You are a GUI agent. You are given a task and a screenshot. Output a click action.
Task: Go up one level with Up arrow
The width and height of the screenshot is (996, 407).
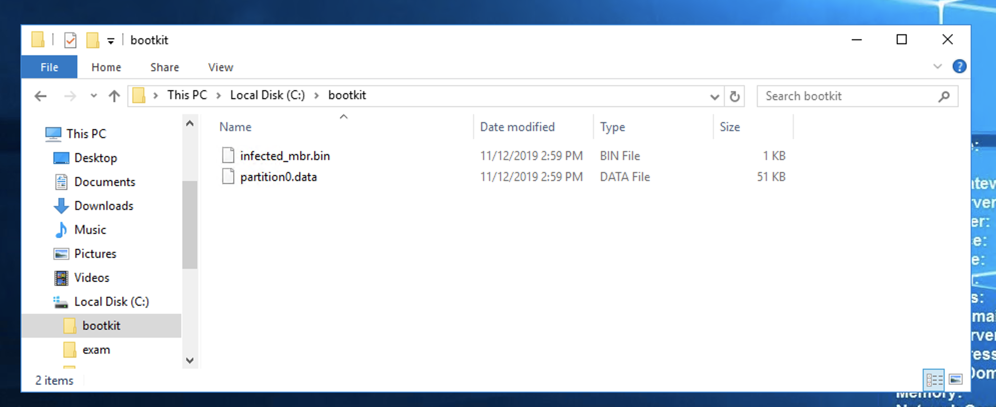[x=114, y=97]
